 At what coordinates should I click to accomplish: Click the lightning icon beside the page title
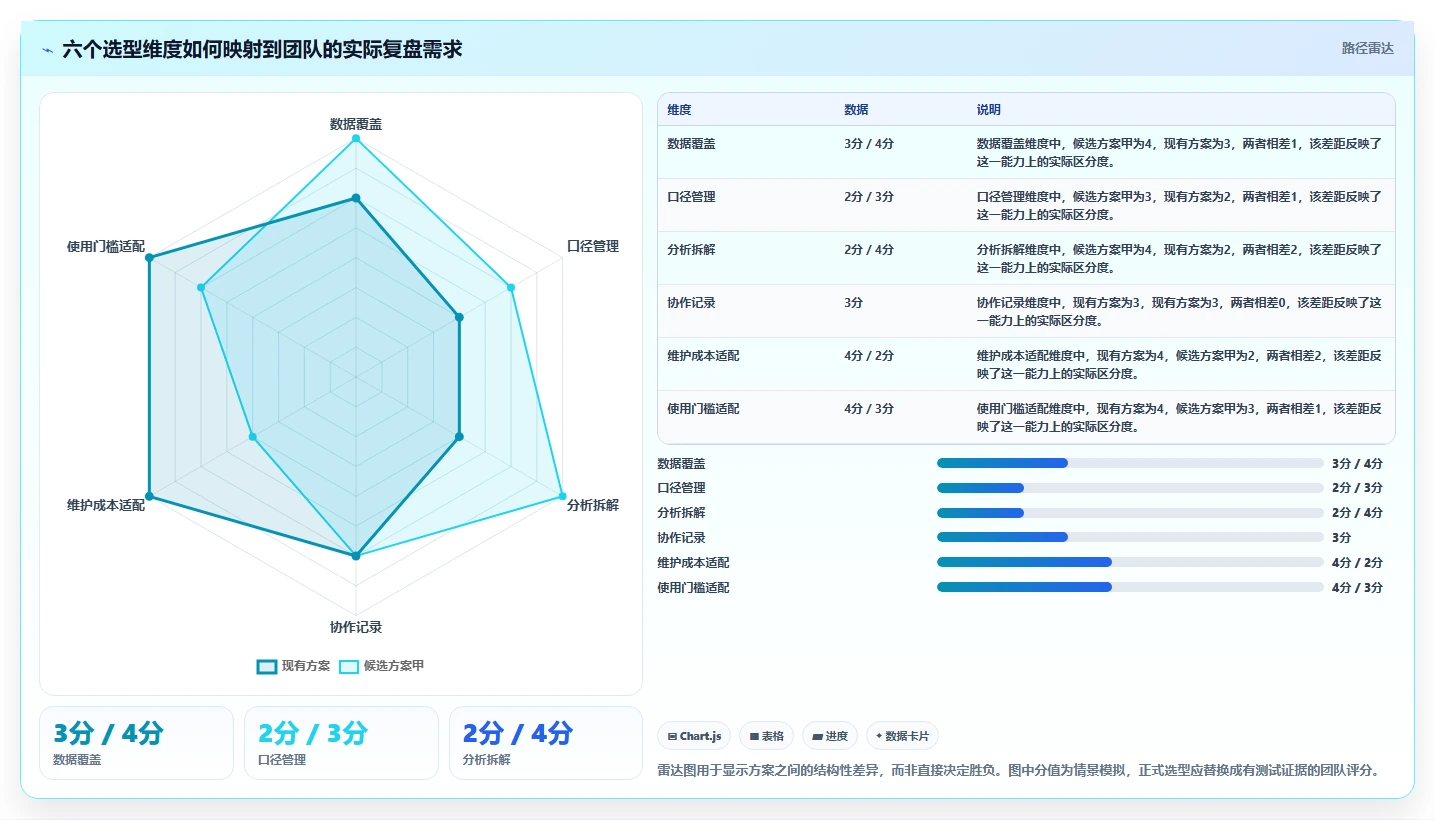pos(48,49)
